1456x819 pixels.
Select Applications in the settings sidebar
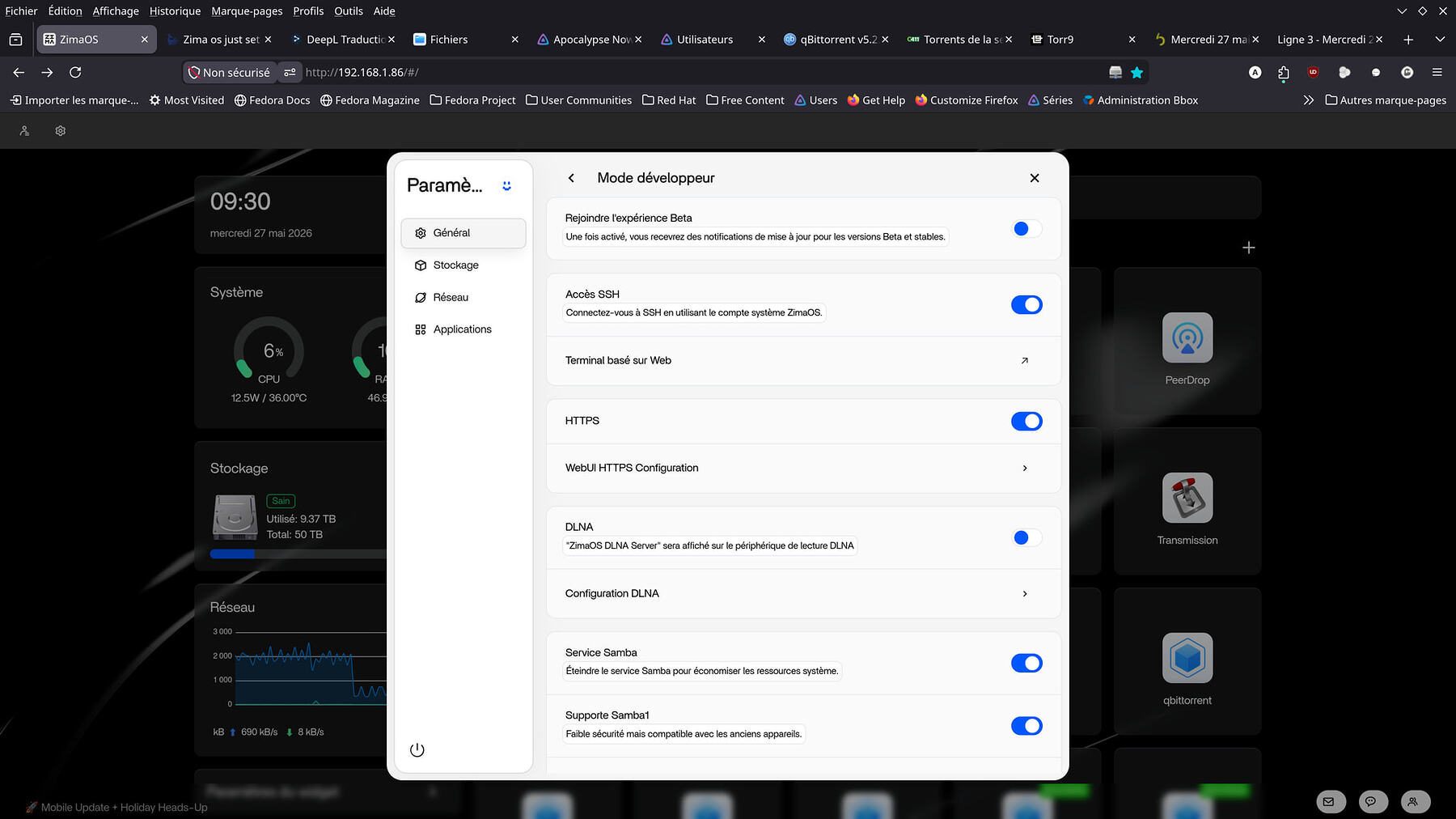463,329
